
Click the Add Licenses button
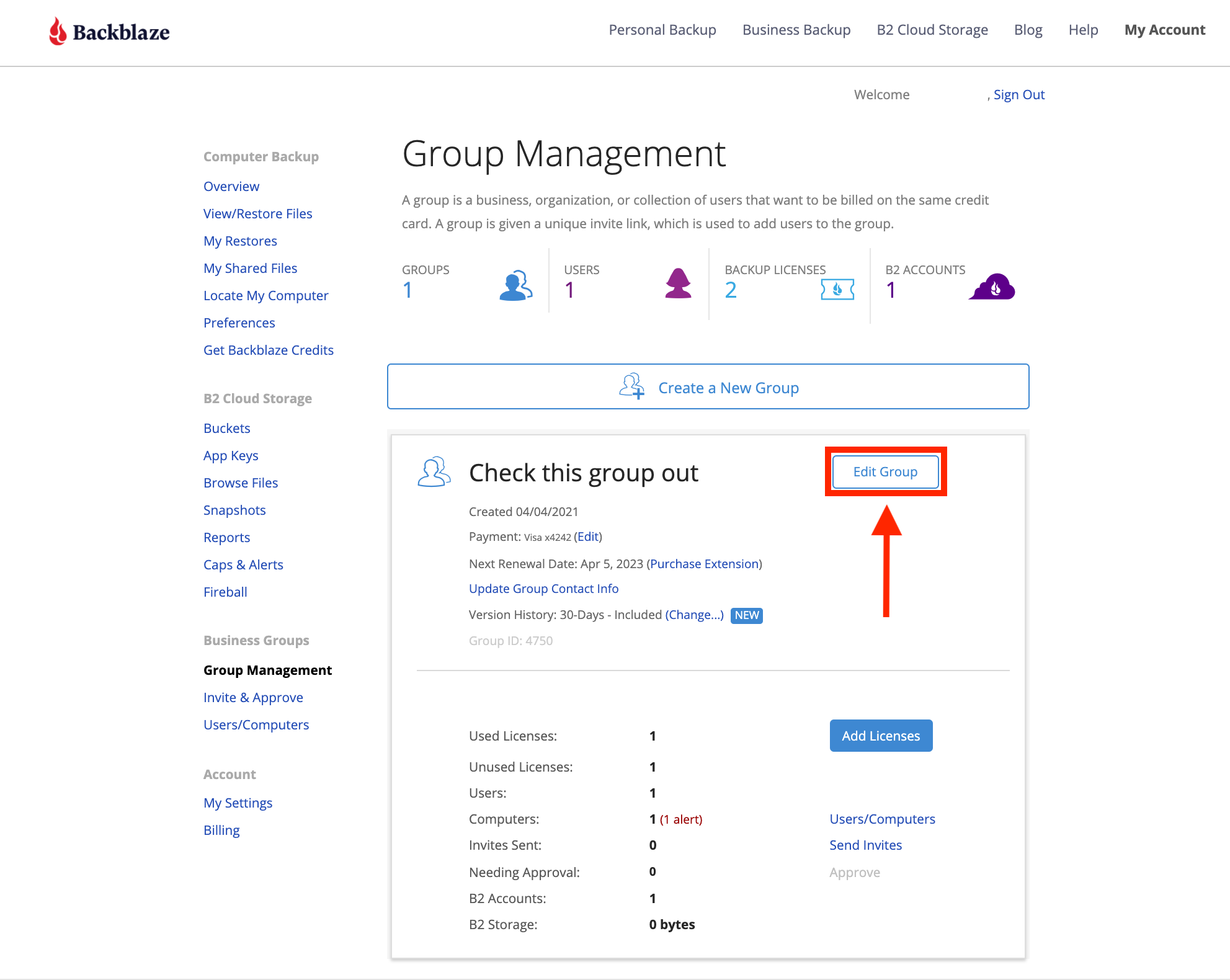[x=881, y=736]
